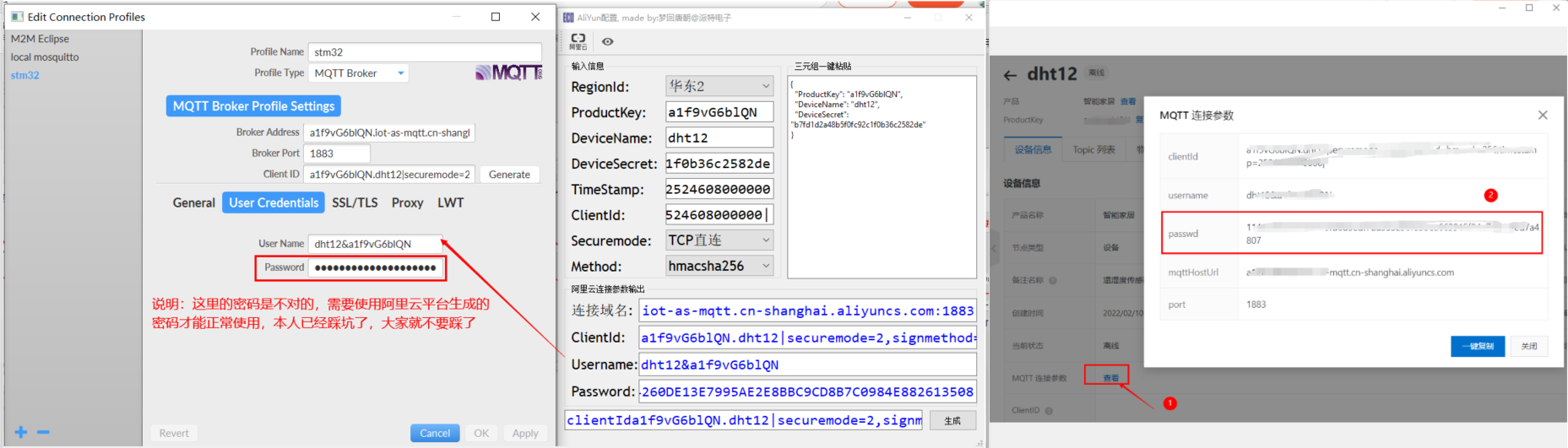Click the 离线 status badge beside dht12
This screenshot has width=1568, height=448.
coord(1096,73)
